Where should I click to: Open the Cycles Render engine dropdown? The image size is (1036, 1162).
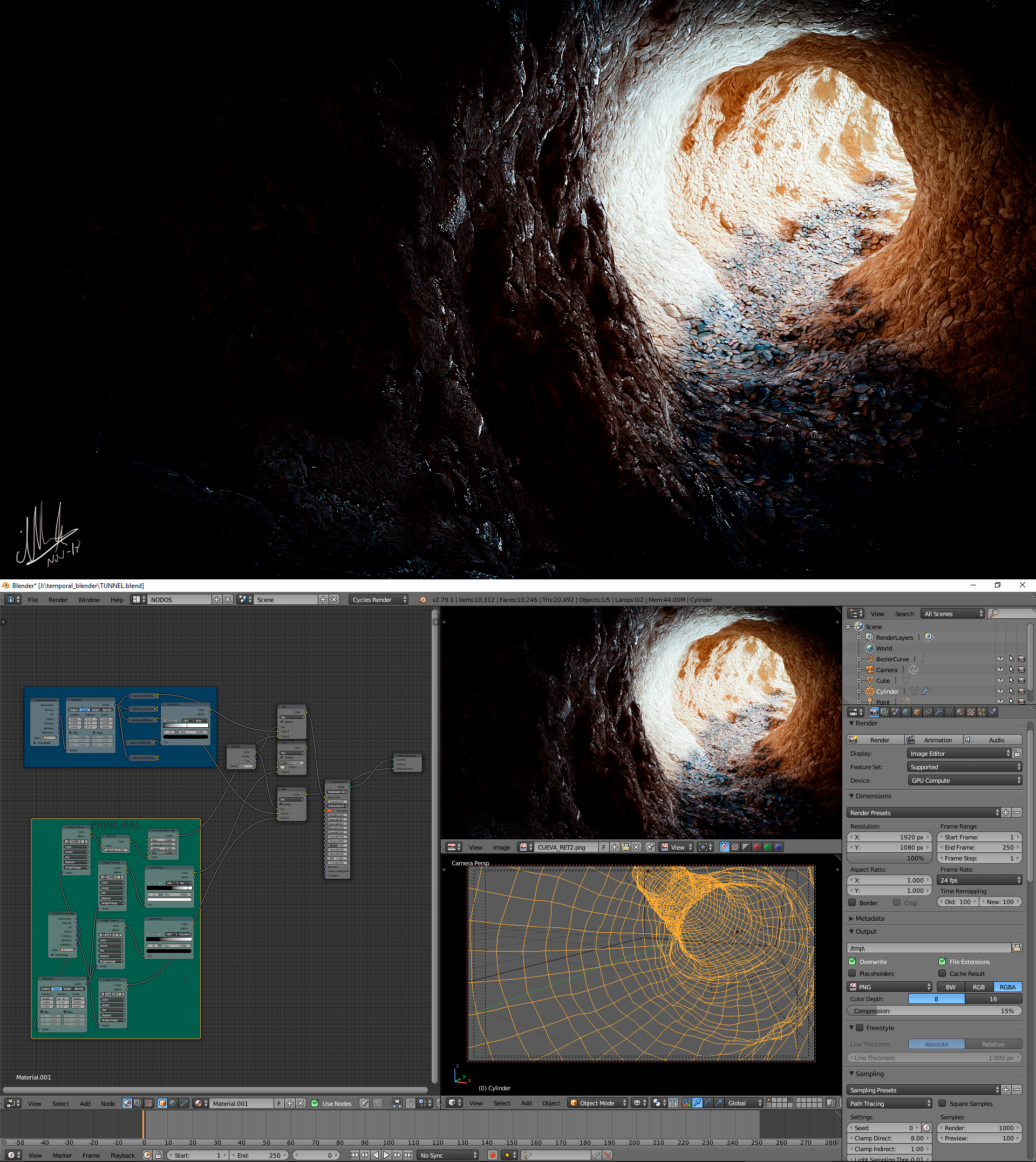pyautogui.click(x=379, y=599)
